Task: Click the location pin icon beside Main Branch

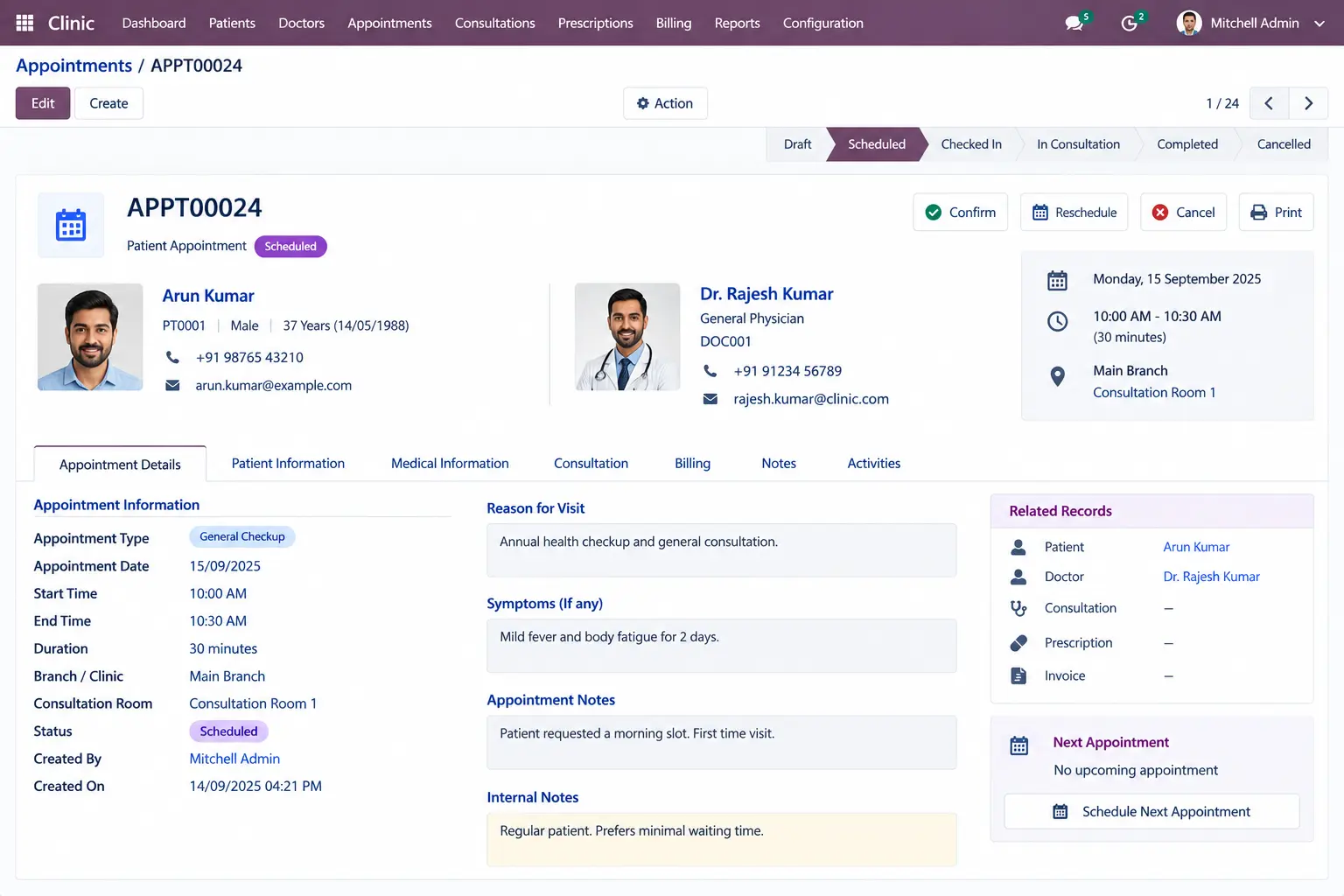Action: [x=1057, y=376]
